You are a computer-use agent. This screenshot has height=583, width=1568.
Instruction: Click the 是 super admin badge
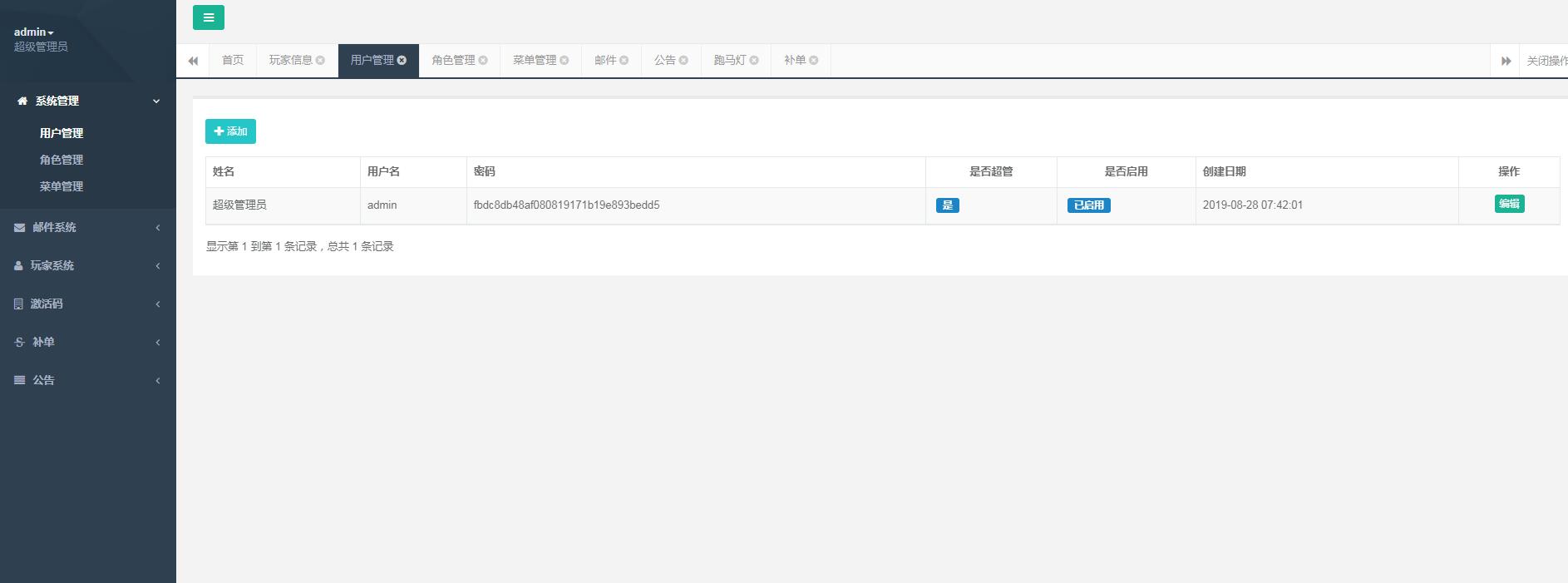(x=947, y=205)
